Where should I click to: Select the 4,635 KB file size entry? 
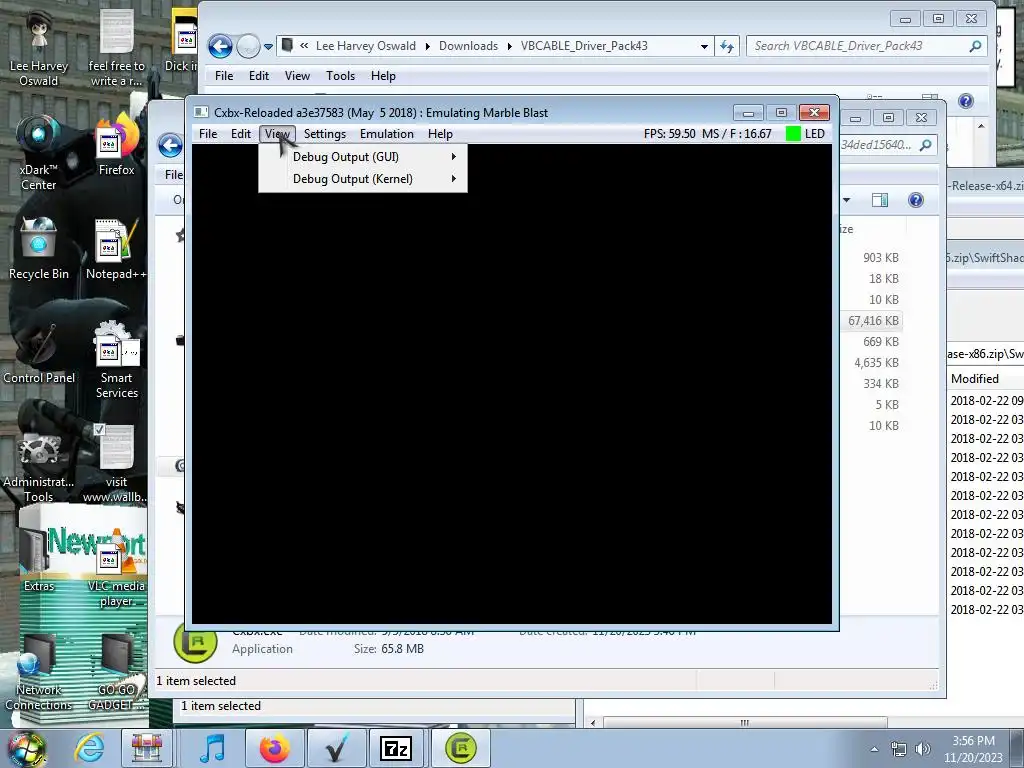click(876, 362)
